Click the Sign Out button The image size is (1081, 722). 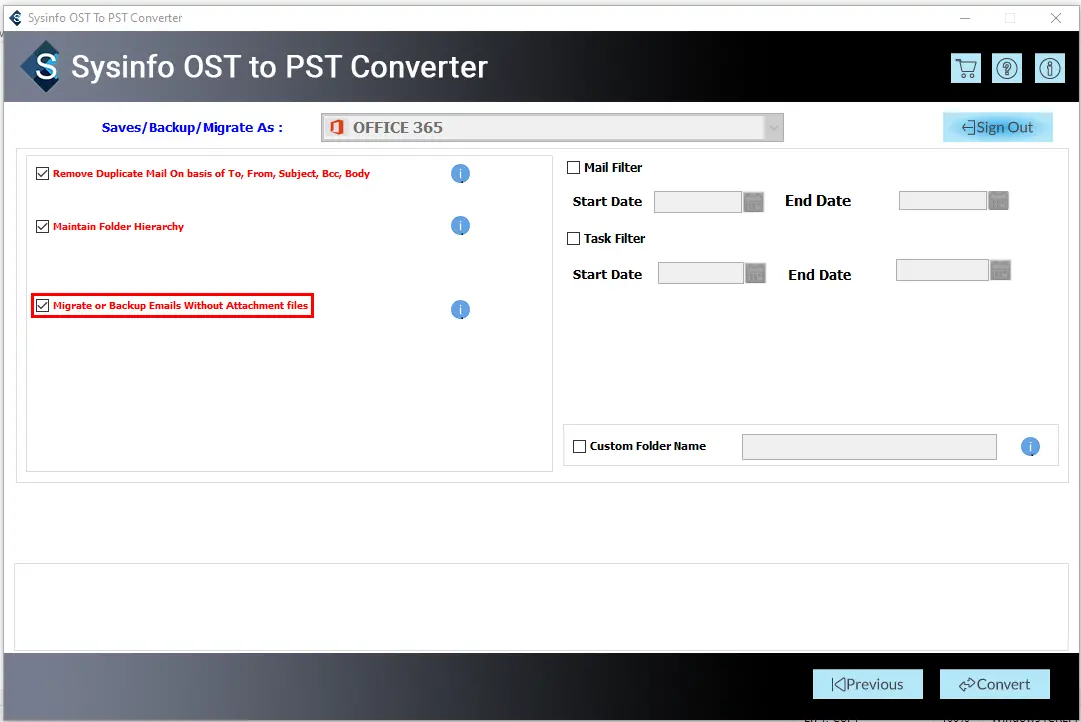click(x=998, y=128)
